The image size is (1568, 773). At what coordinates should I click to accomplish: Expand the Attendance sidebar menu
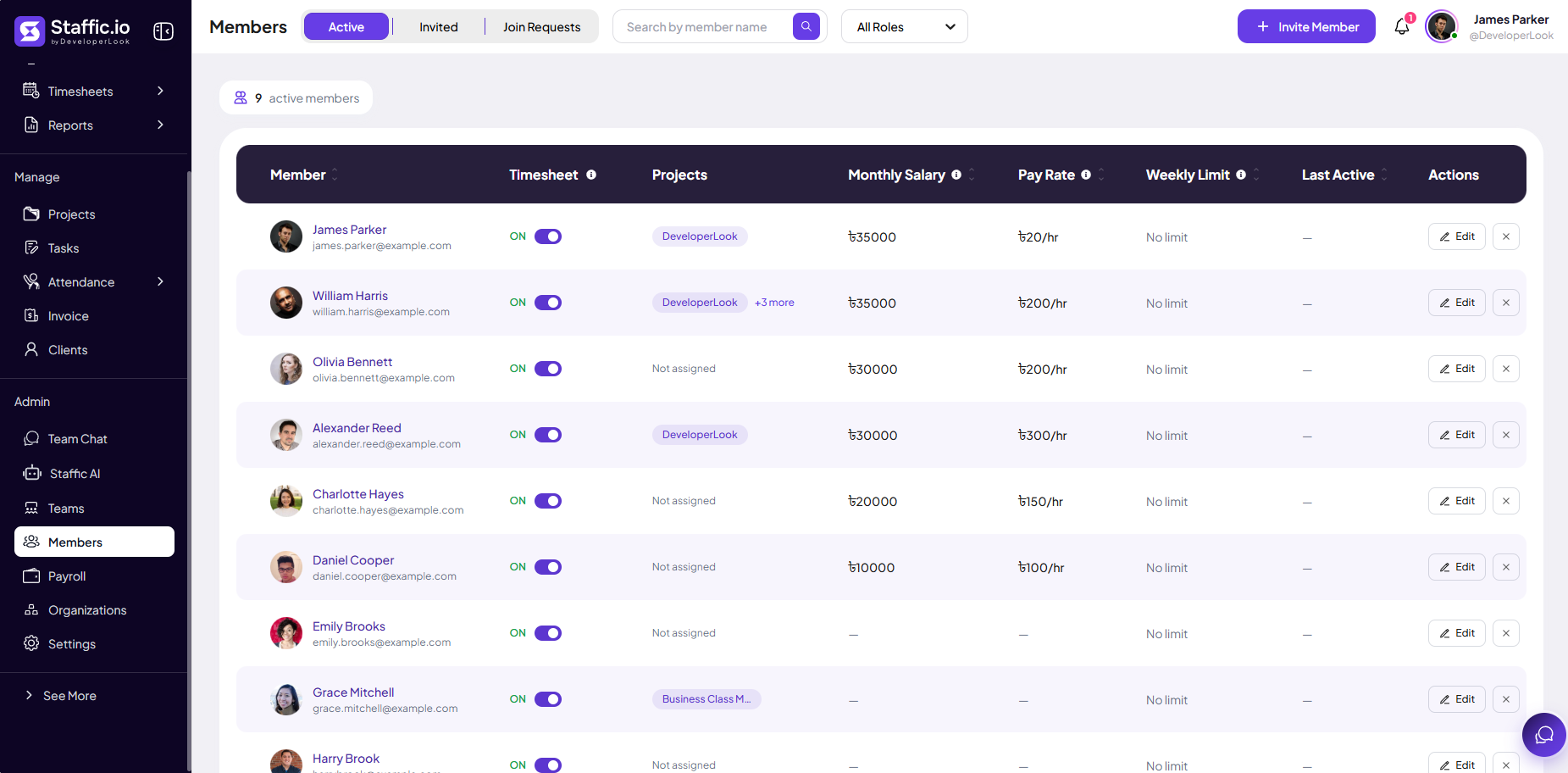pos(94,281)
